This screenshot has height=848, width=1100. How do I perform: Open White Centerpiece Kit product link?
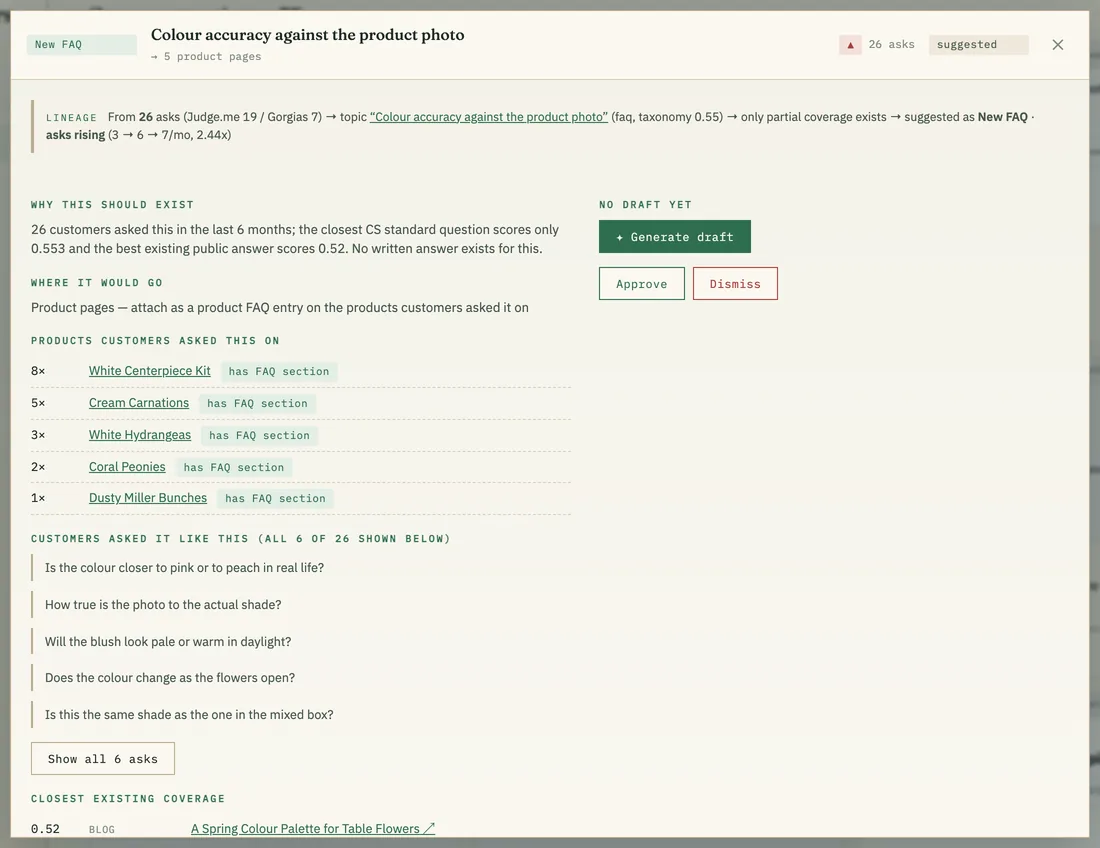(149, 371)
